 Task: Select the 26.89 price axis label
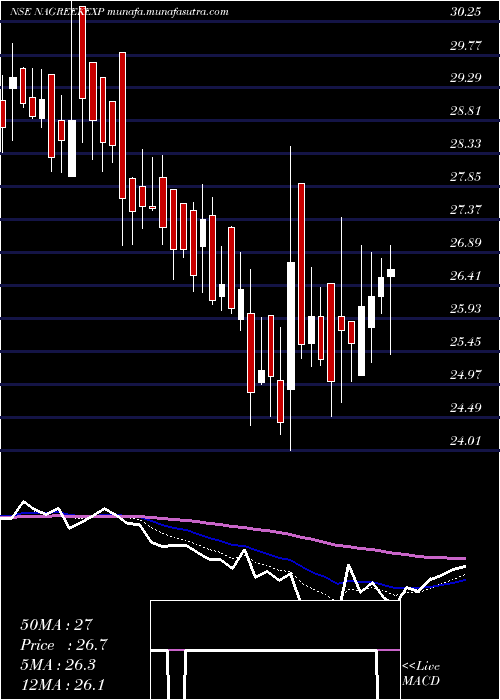[x=465, y=243]
